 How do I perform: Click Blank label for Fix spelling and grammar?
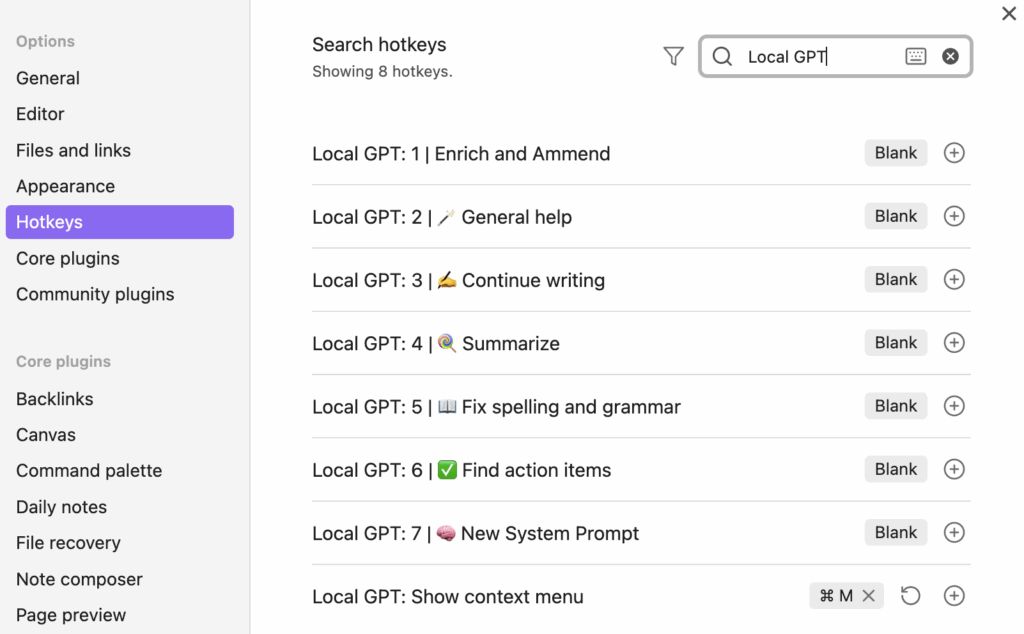[896, 406]
